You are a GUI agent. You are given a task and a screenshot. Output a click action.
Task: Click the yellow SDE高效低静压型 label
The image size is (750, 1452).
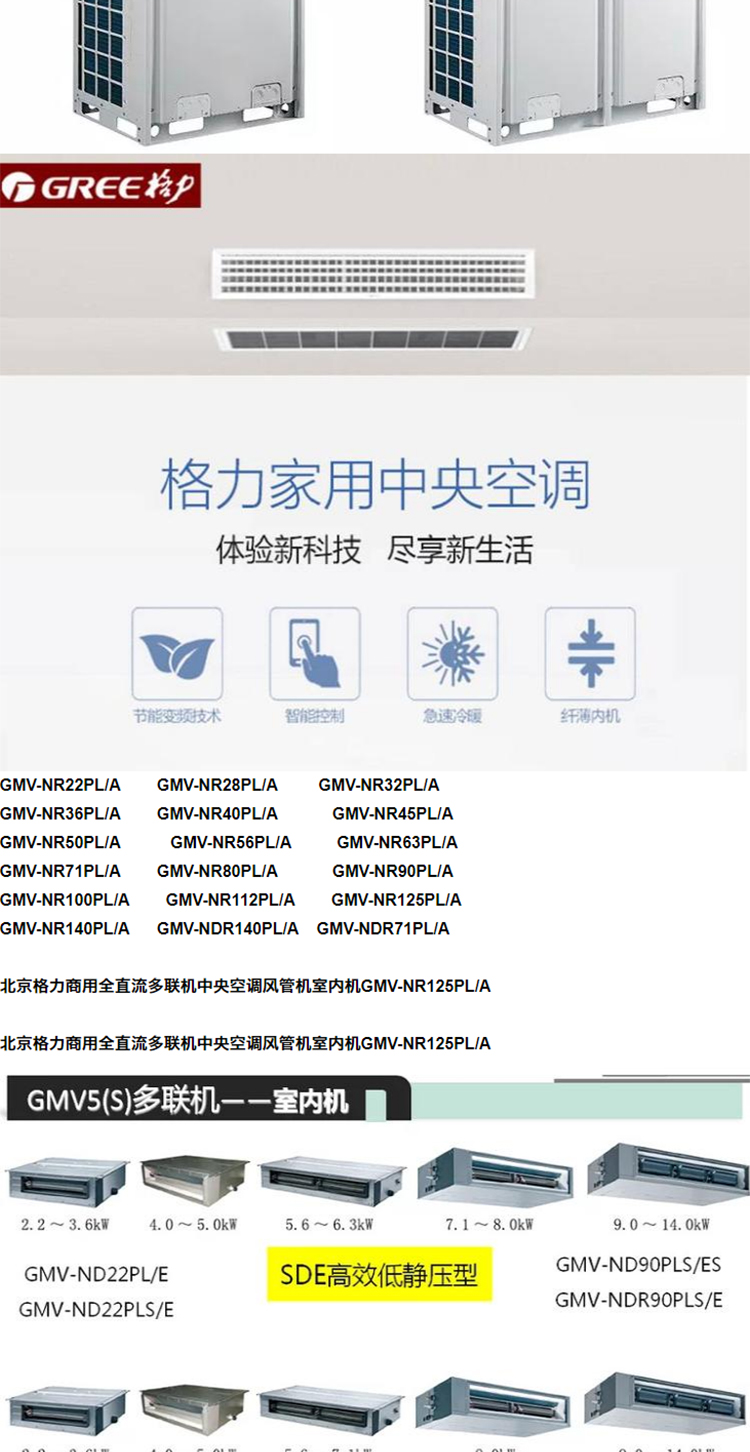tap(380, 1274)
